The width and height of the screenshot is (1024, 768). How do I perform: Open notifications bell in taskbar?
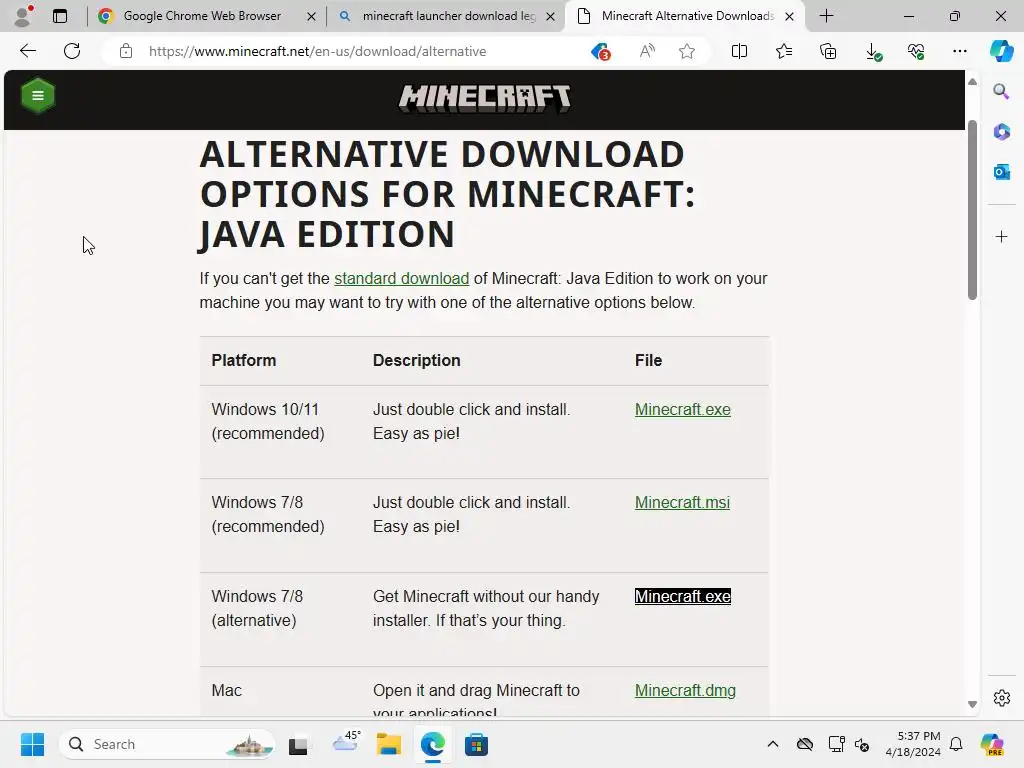[956, 744]
